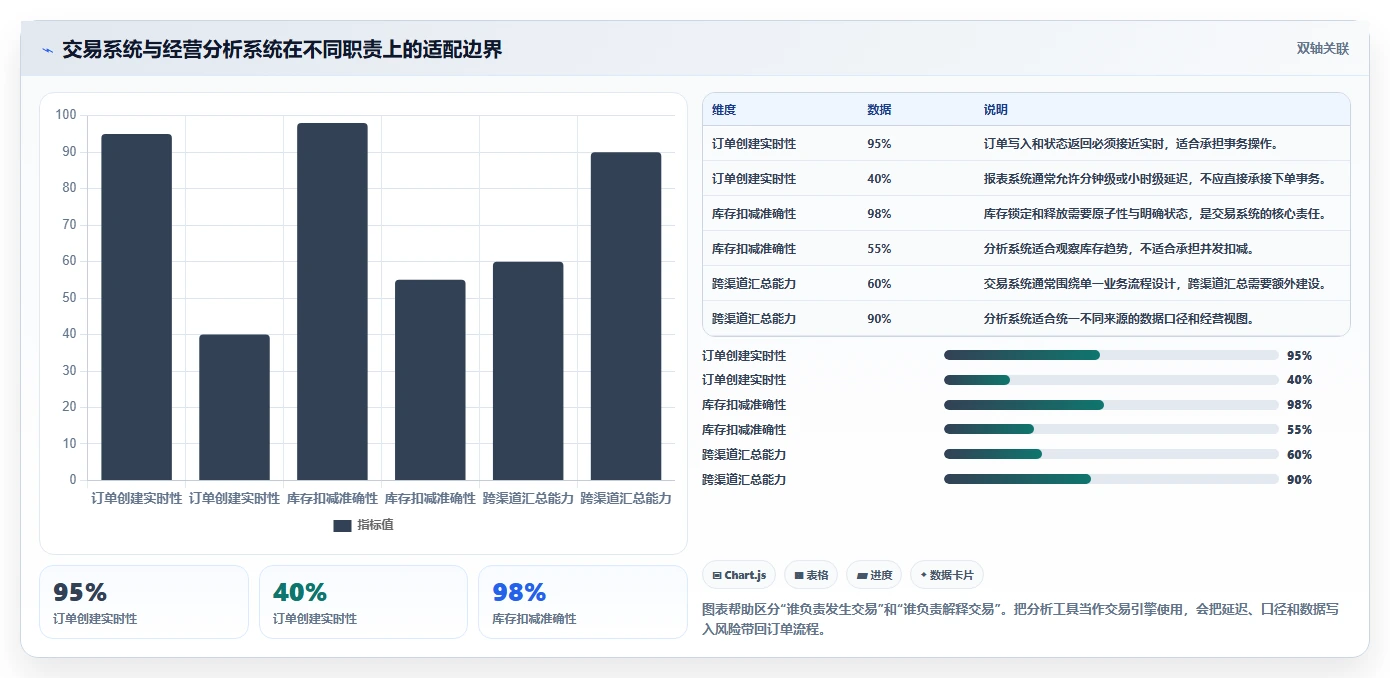This screenshot has width=1390, height=678.
Task: Click the tallest chart bar at 98
Action: coord(332,301)
